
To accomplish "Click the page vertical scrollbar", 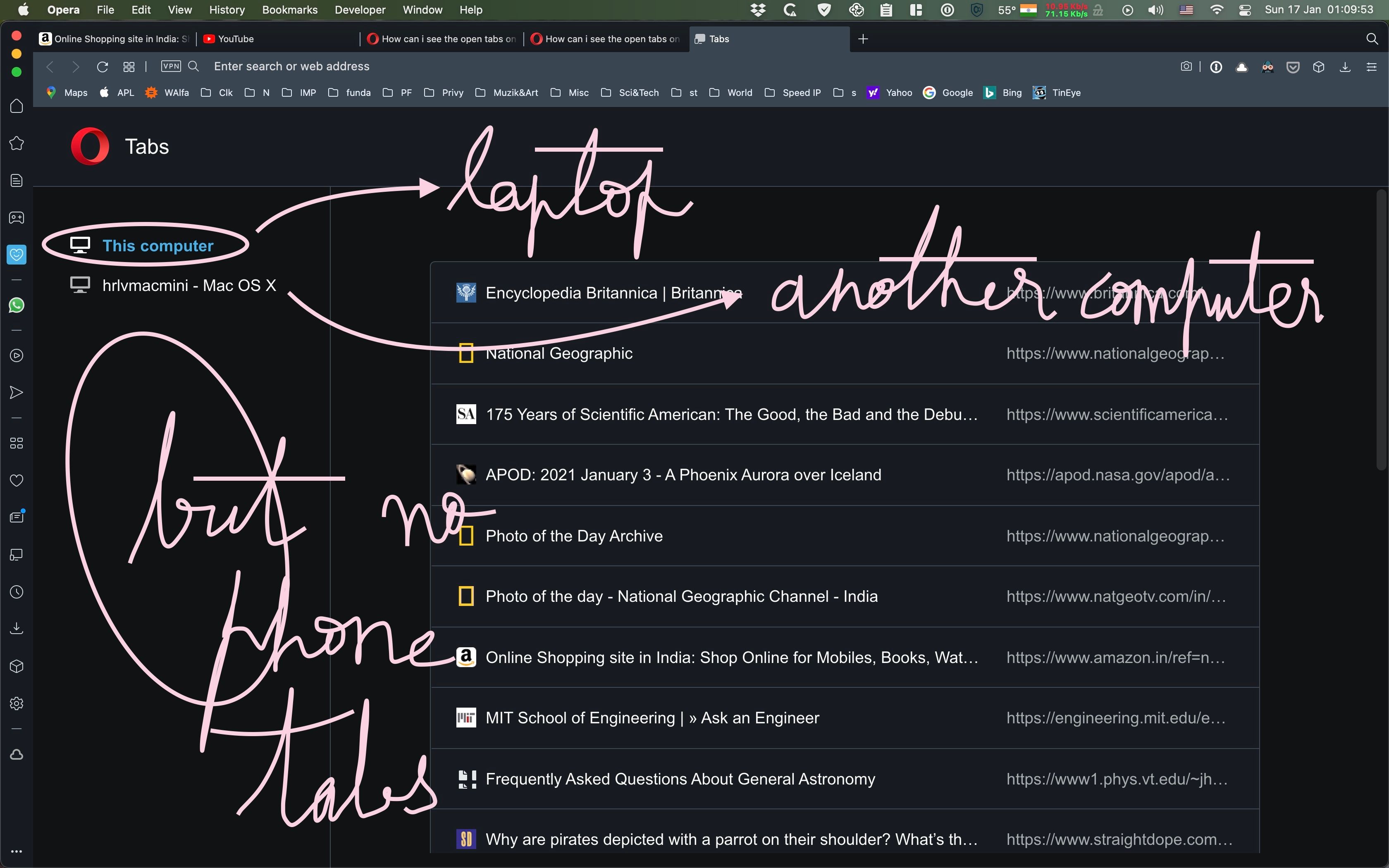I will (1382, 330).
